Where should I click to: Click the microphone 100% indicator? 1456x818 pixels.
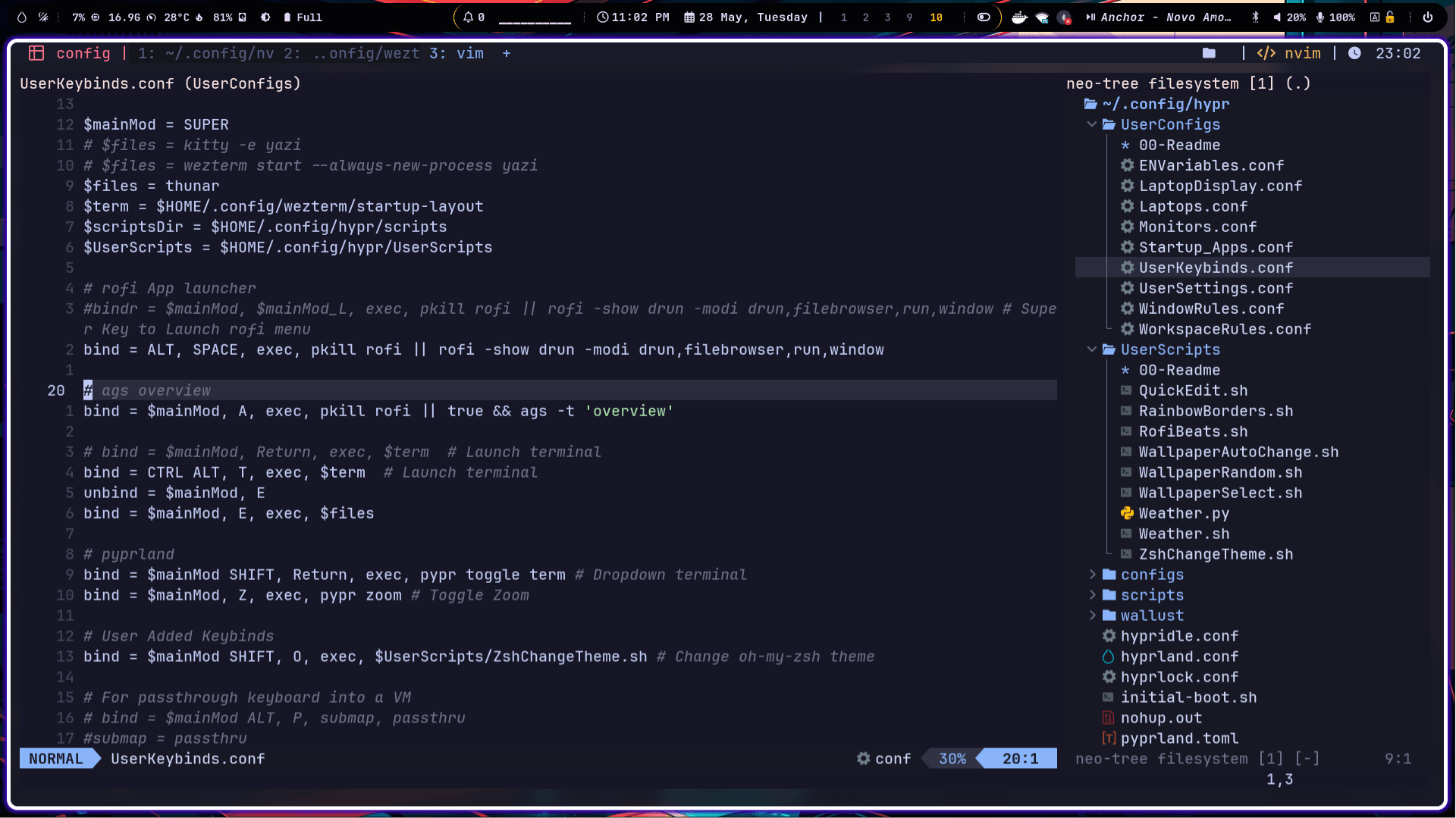[1335, 17]
